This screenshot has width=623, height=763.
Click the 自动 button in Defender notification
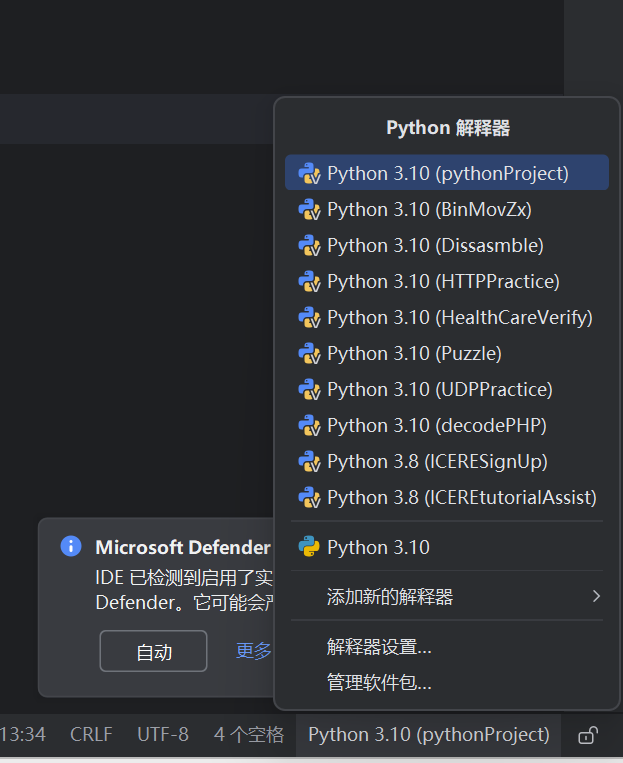(154, 652)
